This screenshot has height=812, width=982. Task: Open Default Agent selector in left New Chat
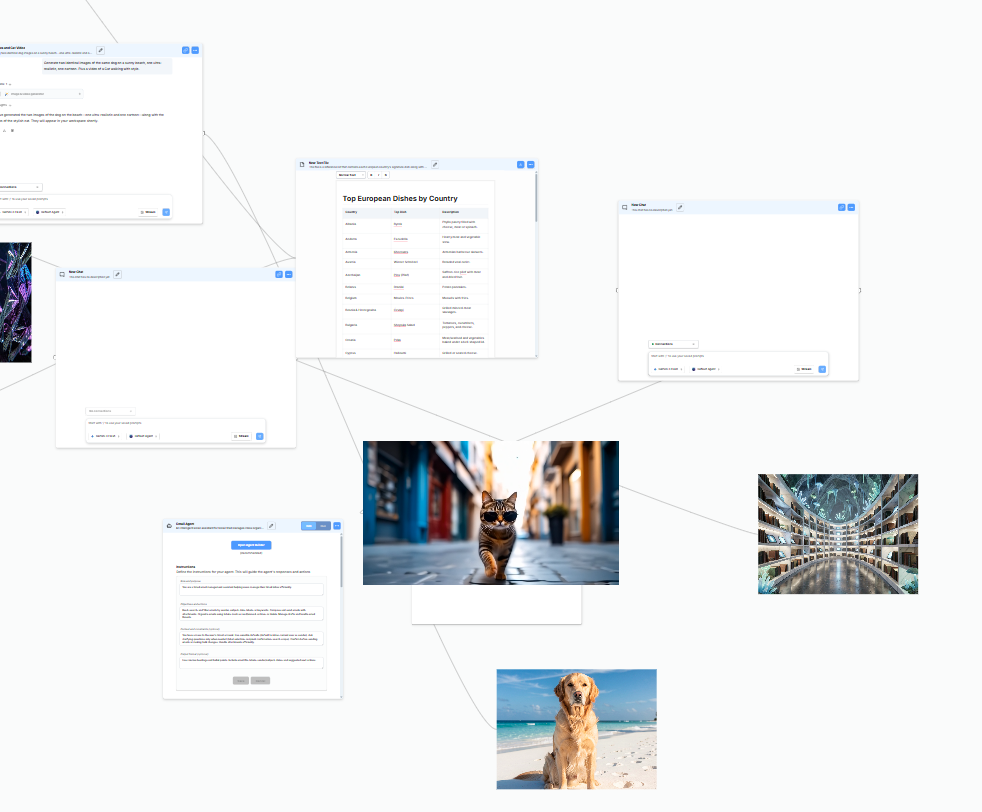143,436
